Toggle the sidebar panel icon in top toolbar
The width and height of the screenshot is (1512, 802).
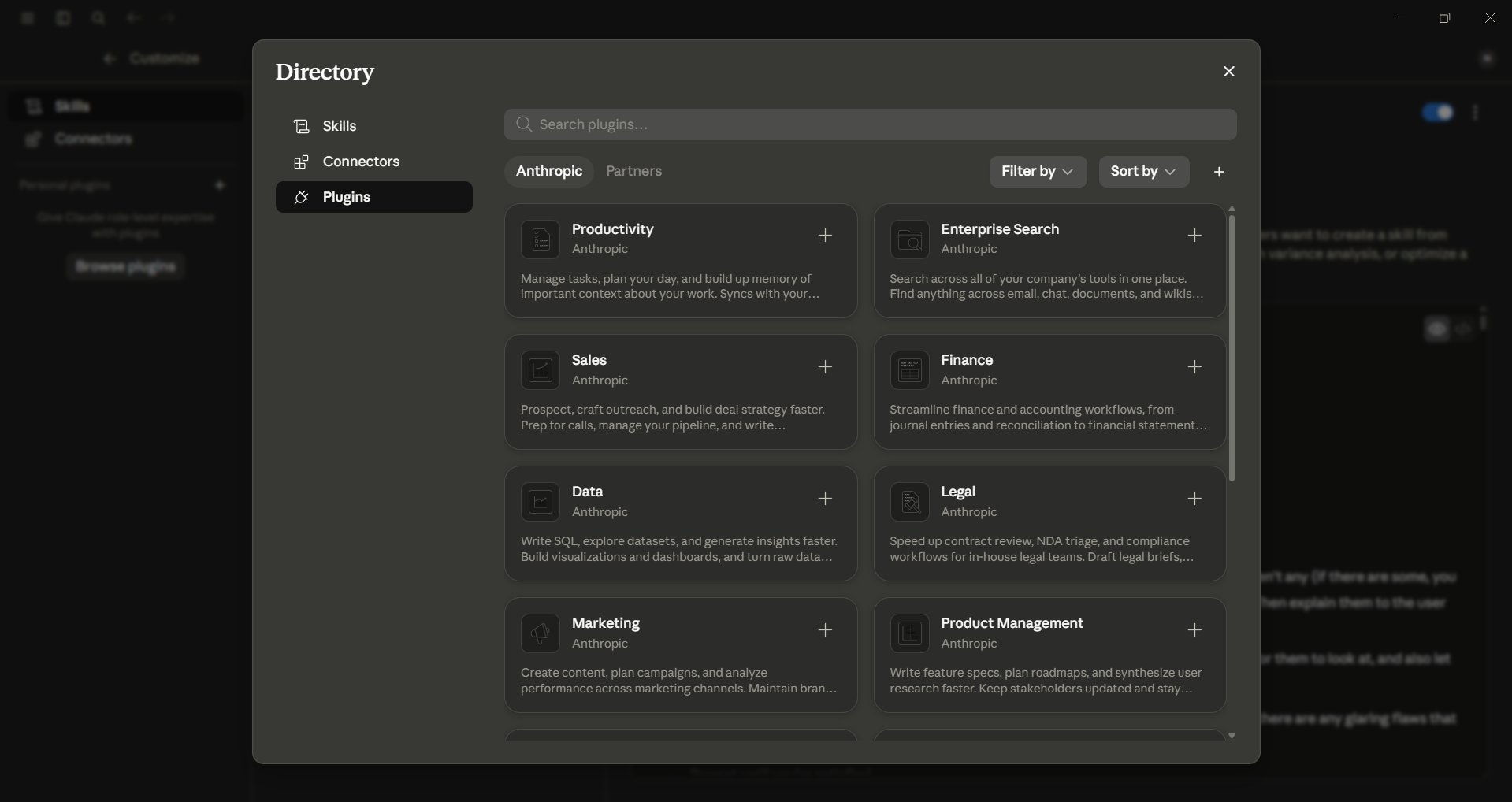coord(63,17)
